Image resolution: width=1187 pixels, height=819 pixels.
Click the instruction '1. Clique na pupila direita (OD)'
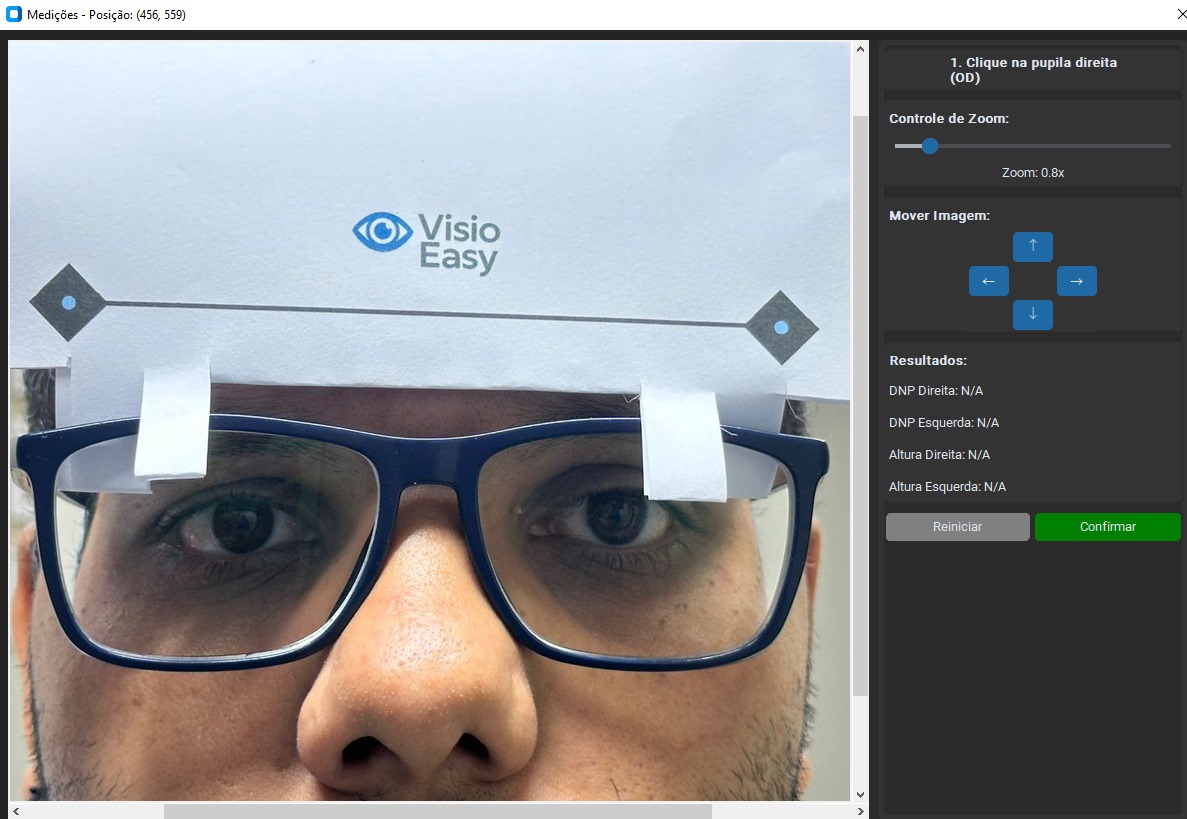click(1033, 70)
